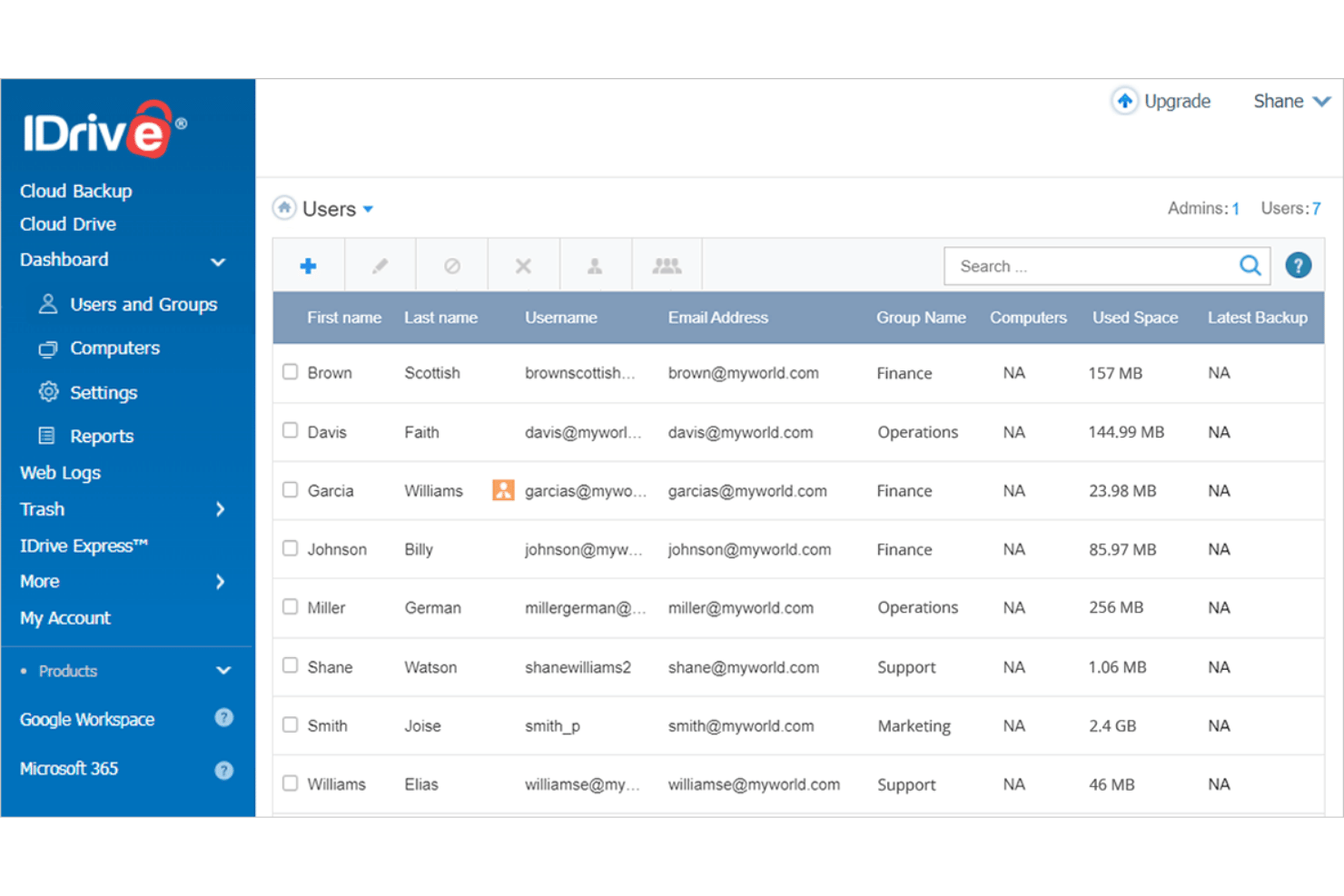Click the delete X toolbar icon
The image size is (1344, 896).
pos(523,266)
